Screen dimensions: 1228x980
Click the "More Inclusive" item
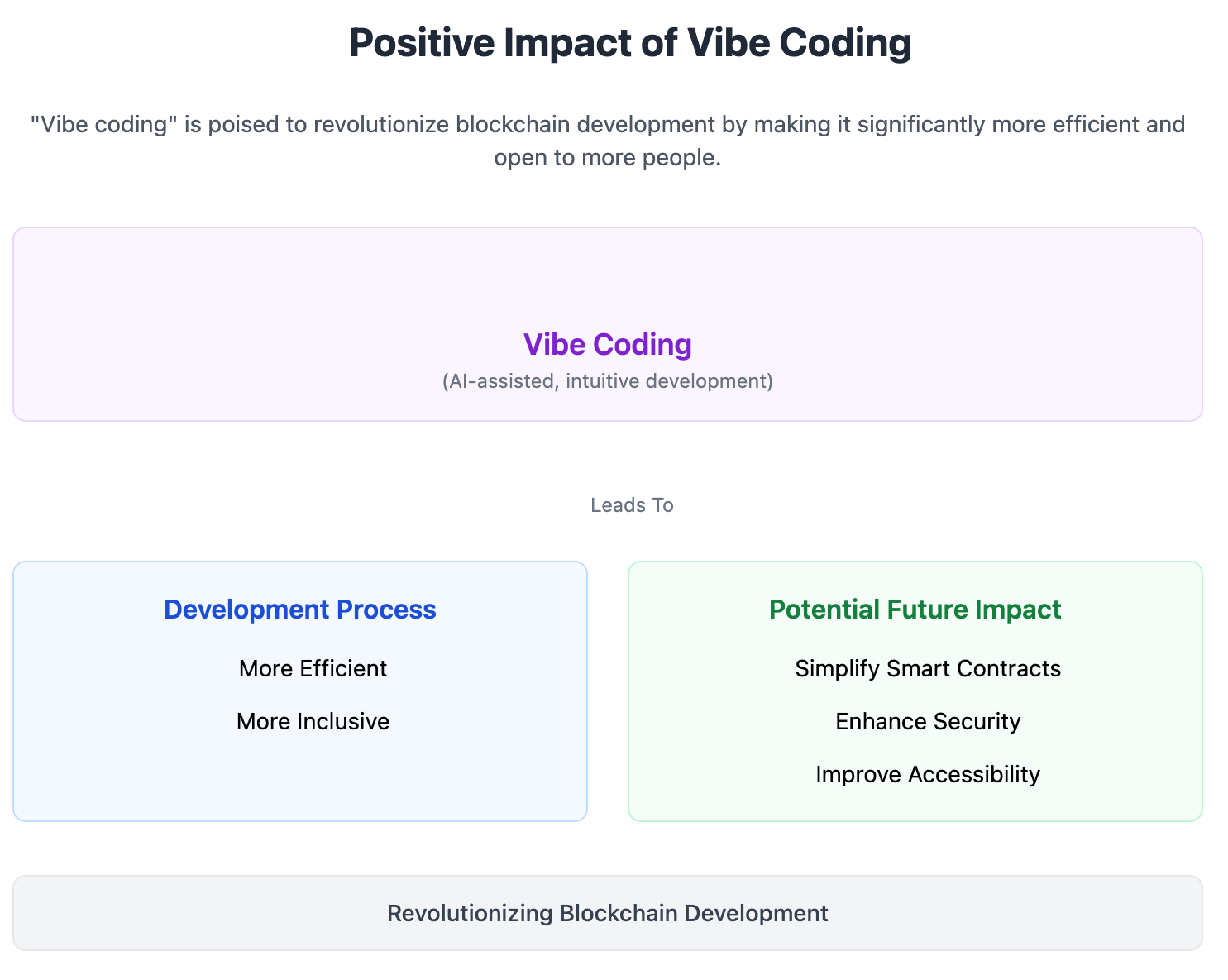[x=313, y=721]
